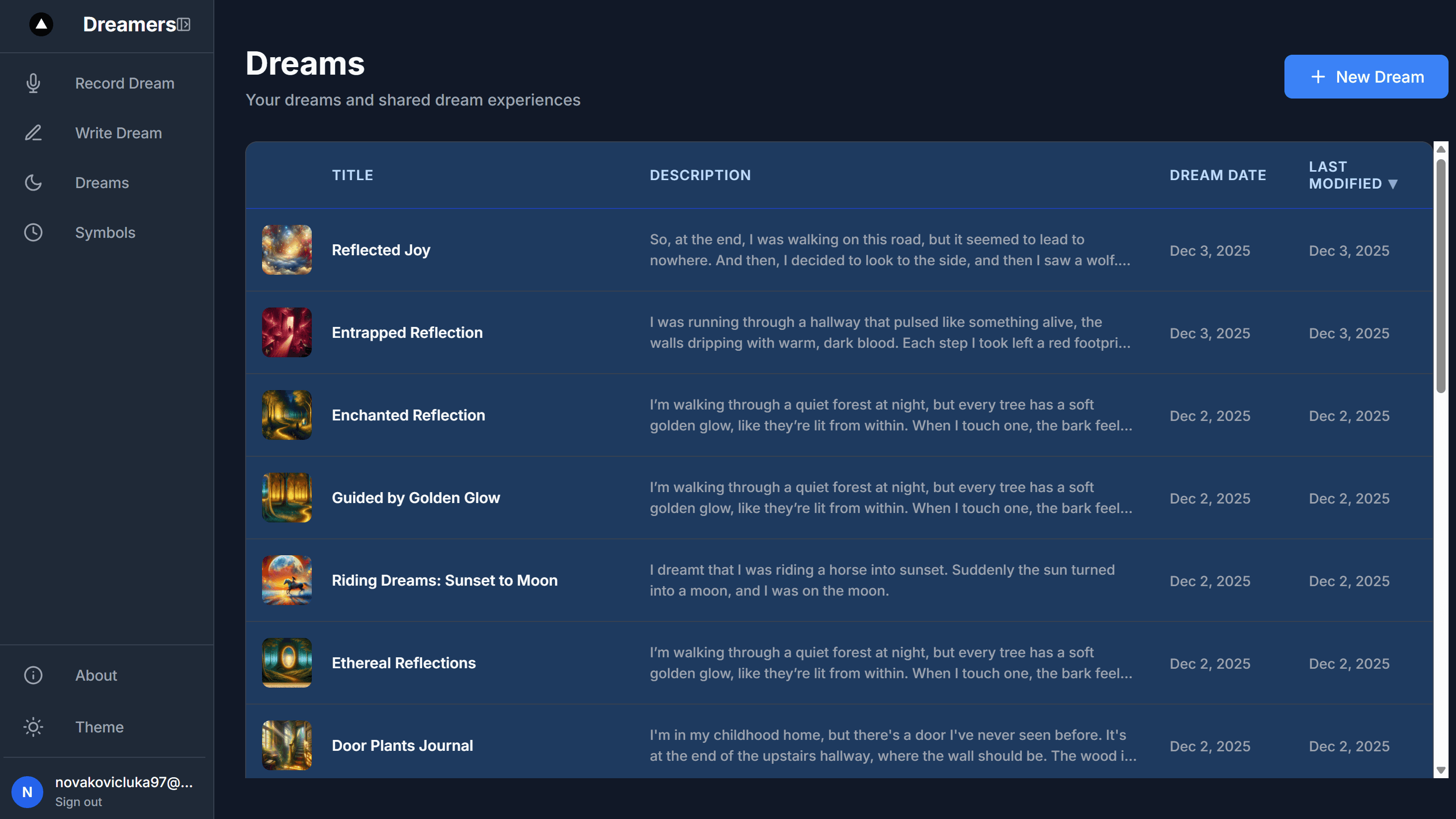1456x819 pixels.
Task: Collapse the sidebar with the panel icon
Action: pyautogui.click(x=183, y=24)
